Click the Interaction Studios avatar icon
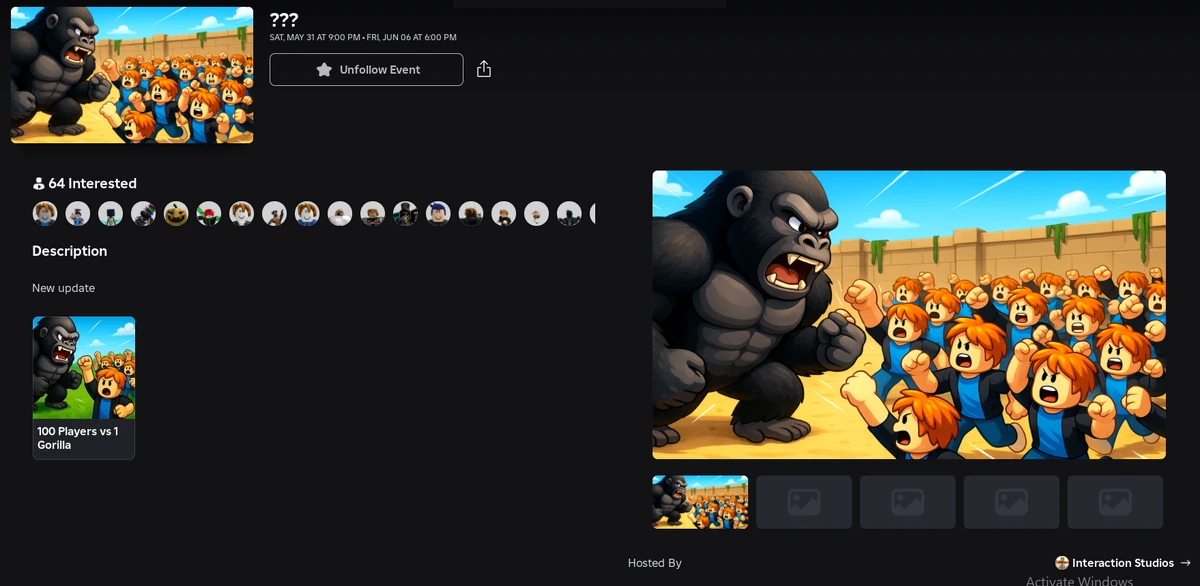This screenshot has width=1200, height=586. coord(1060,562)
